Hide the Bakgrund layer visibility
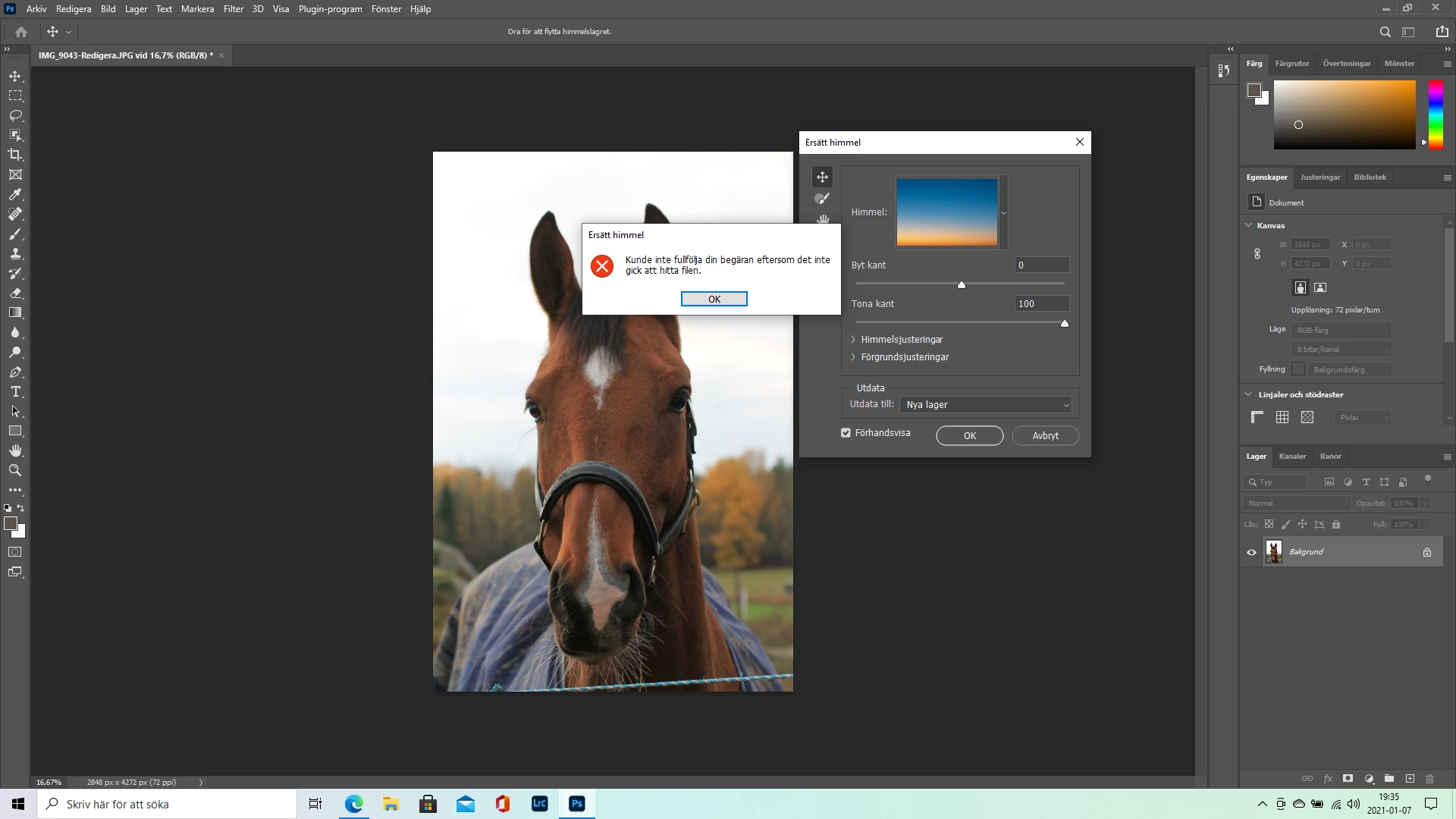This screenshot has height=819, width=1456. point(1251,552)
